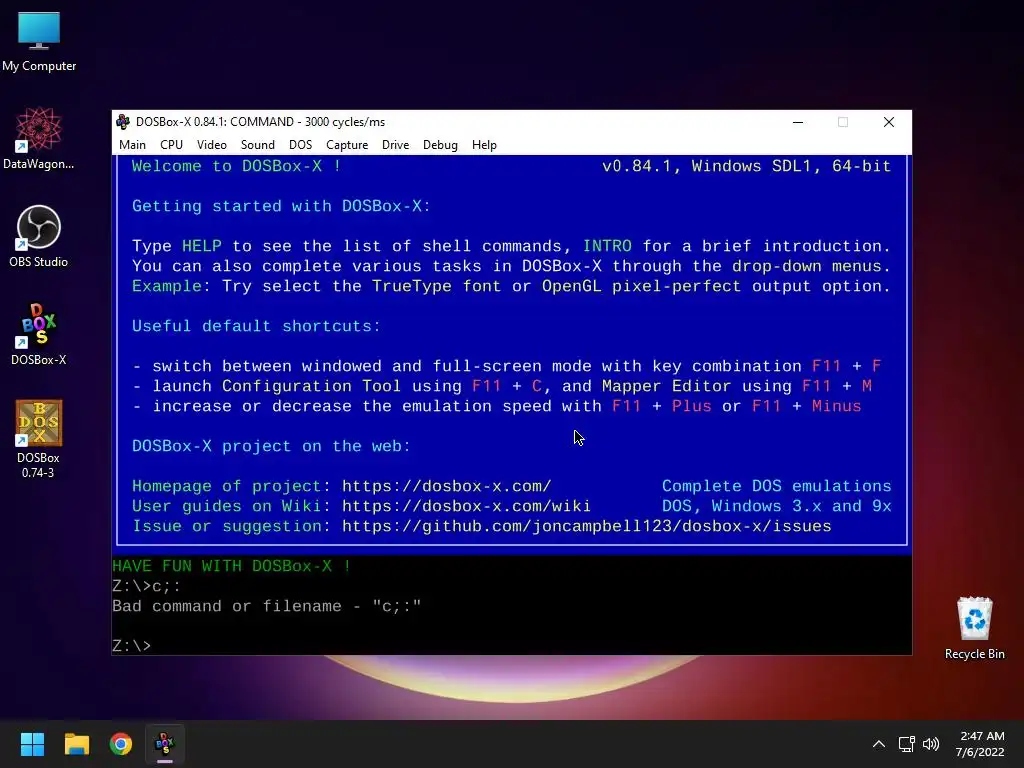This screenshot has width=1024, height=768.
Task: Click the version text 'v0.84.1, Windows SDL1, 64-bit'
Action: 746,166
